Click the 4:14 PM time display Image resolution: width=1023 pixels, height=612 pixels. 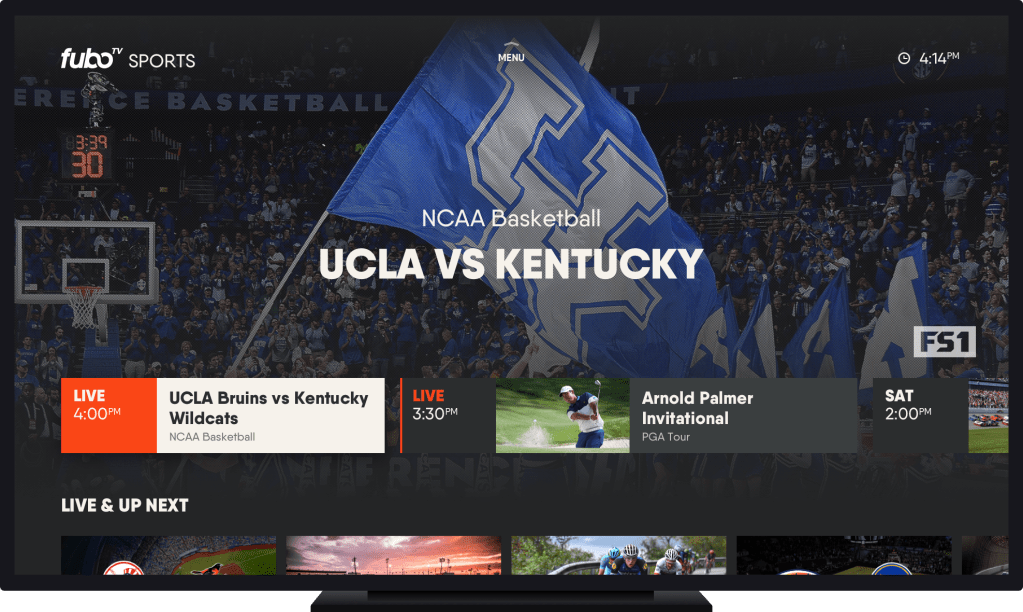pos(939,58)
